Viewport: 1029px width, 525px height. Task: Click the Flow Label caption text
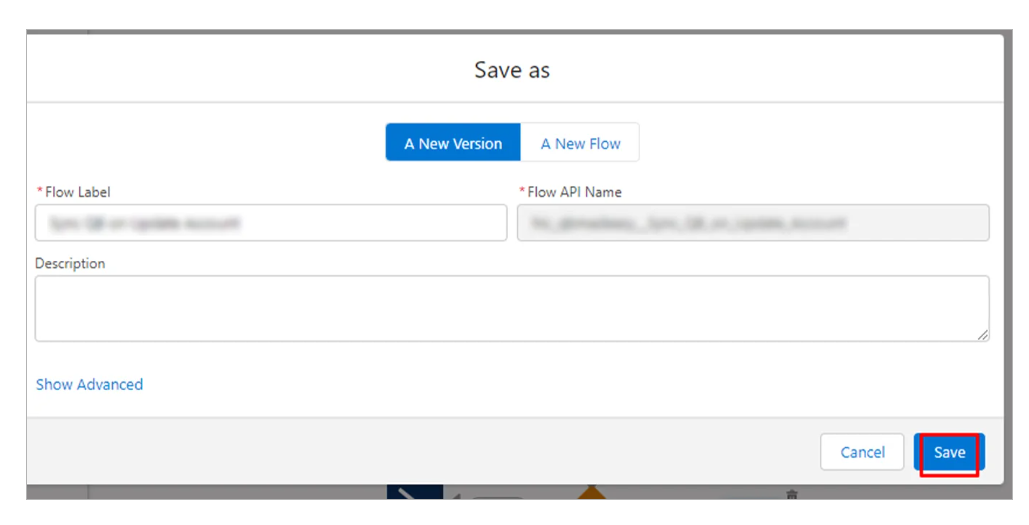click(x=78, y=192)
